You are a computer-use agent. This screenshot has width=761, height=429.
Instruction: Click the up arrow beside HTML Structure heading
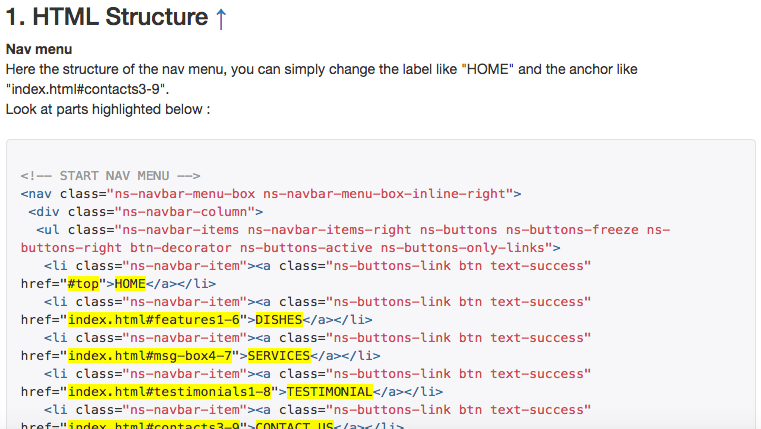(x=221, y=18)
